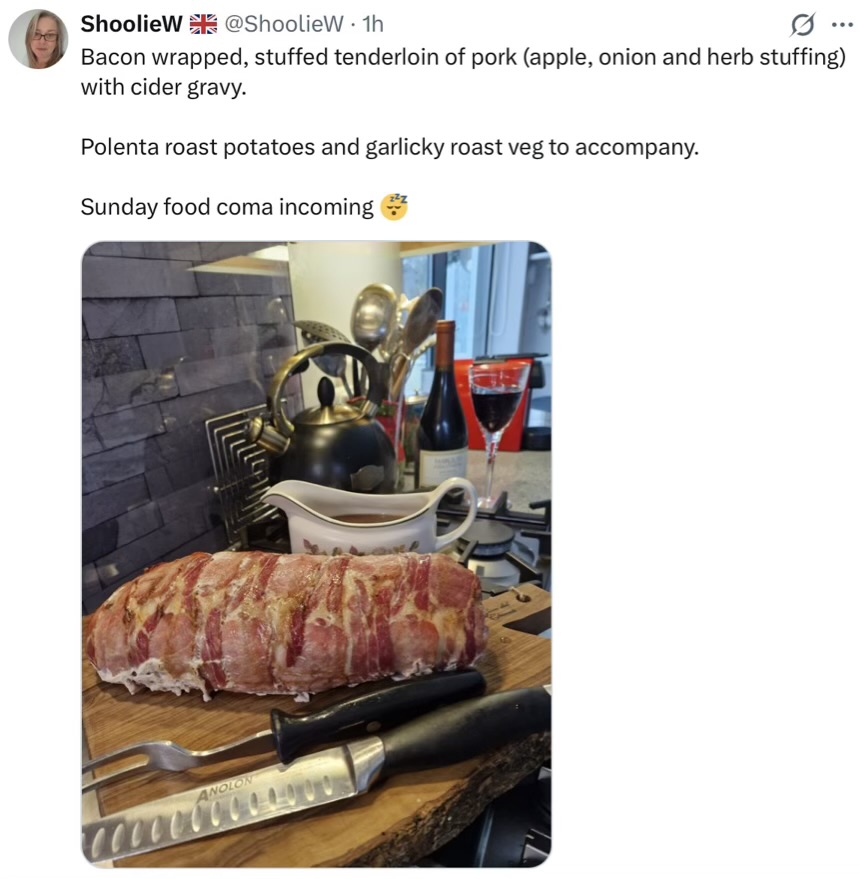Click the UK flag emoji beside the name
The width and height of the screenshot is (860, 879).
pos(203,24)
